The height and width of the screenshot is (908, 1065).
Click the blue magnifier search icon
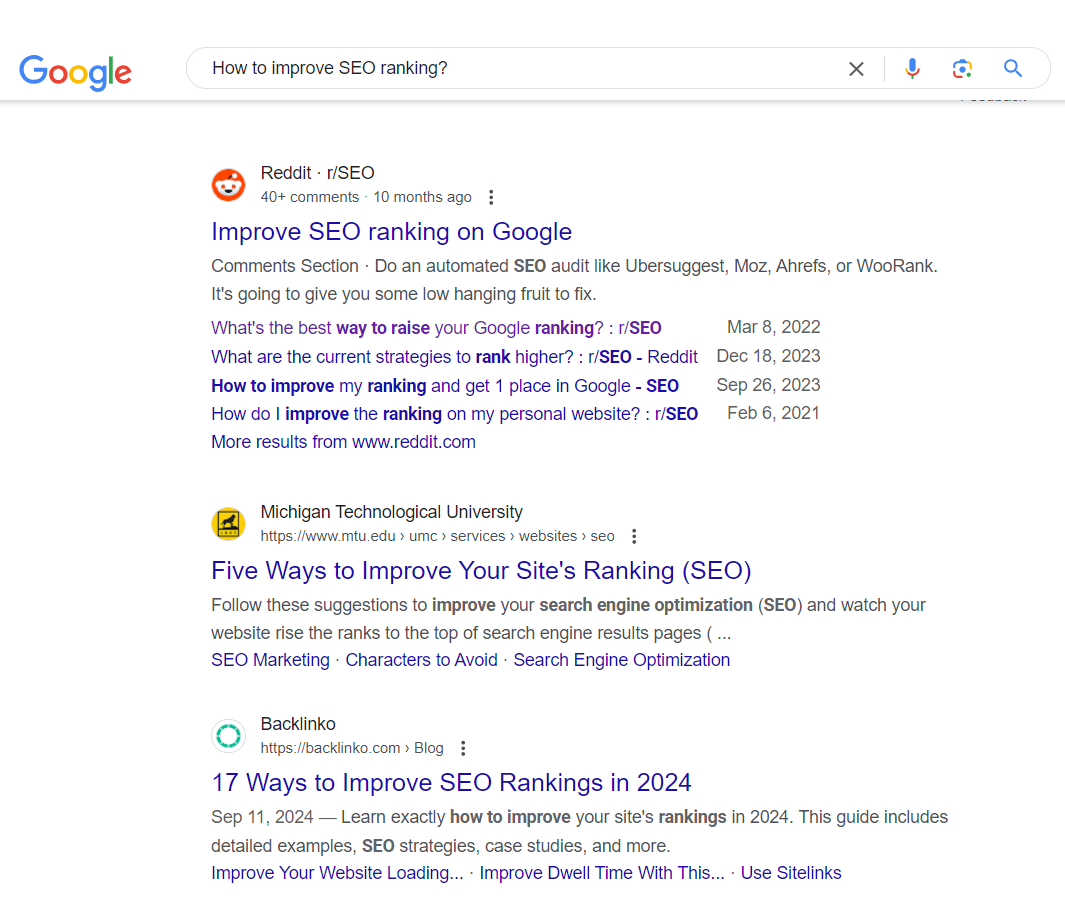pos(1013,69)
